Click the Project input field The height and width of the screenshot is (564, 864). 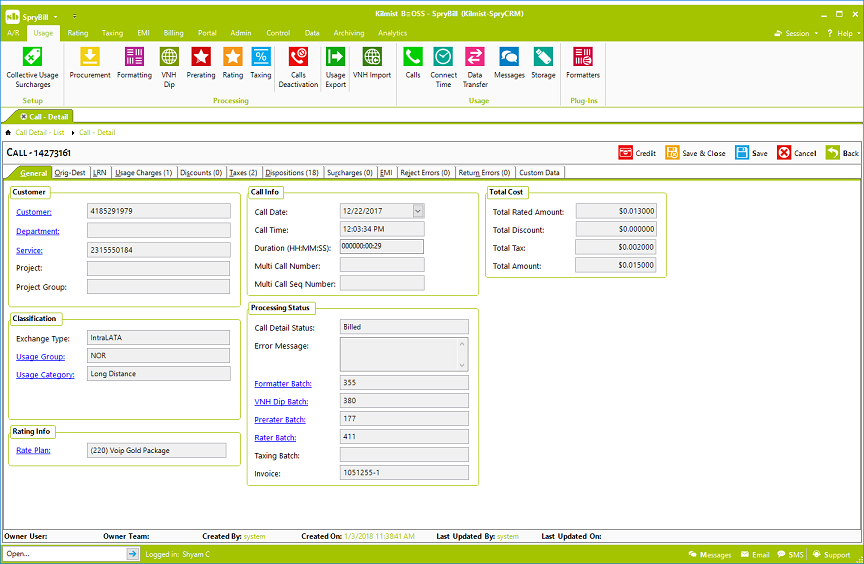click(x=158, y=268)
